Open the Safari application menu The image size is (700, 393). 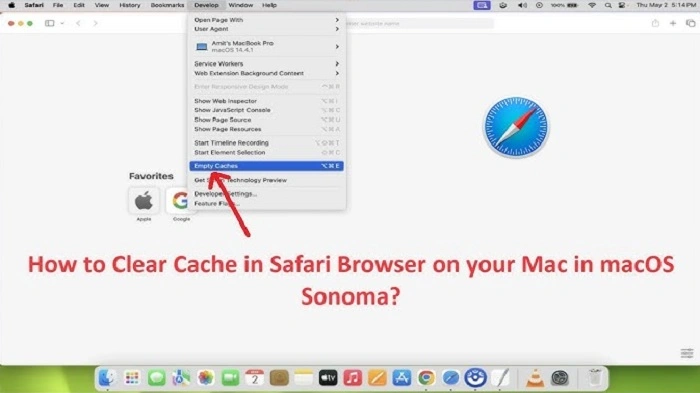click(x=34, y=5)
